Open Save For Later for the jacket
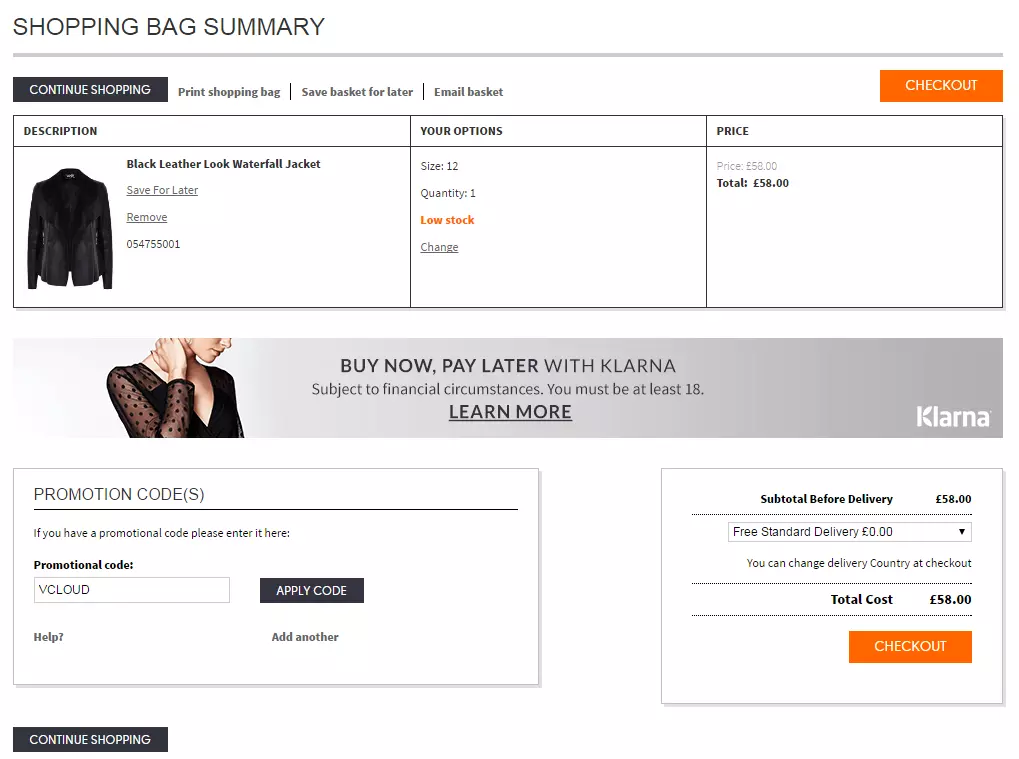Screen dimensions: 1019x759 pos(161,190)
